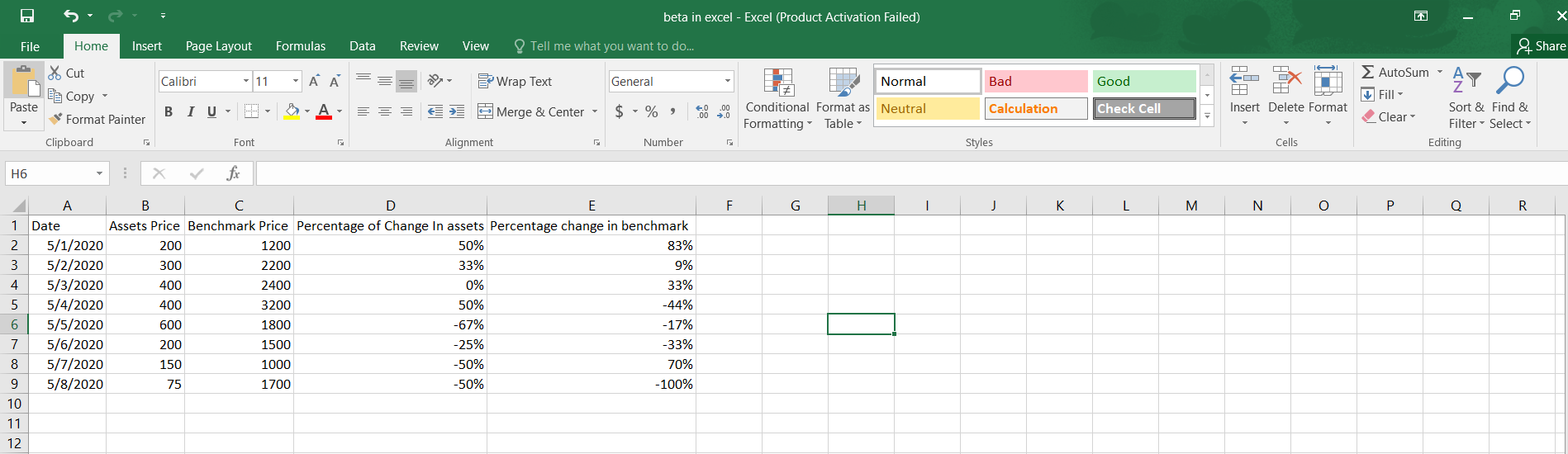The width and height of the screenshot is (1568, 454).
Task: Toggle Italic formatting
Action: point(191,111)
